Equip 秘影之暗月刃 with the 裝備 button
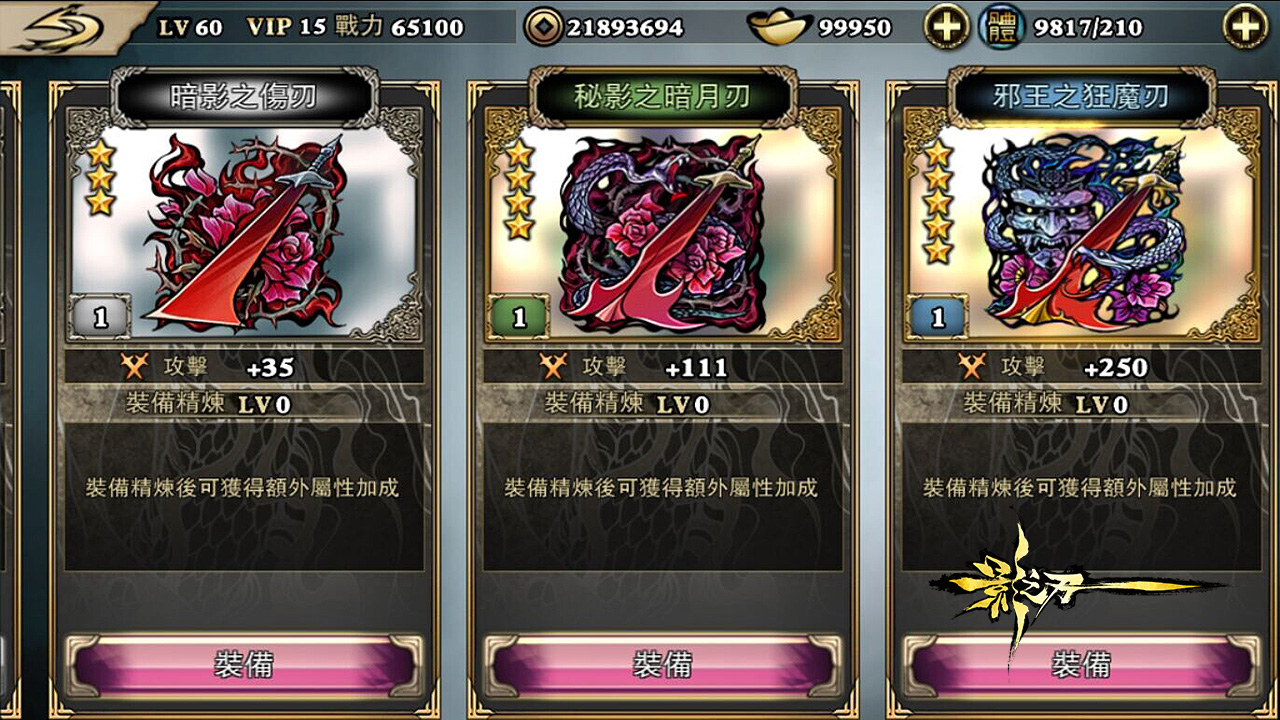1280x720 pixels. click(x=663, y=665)
